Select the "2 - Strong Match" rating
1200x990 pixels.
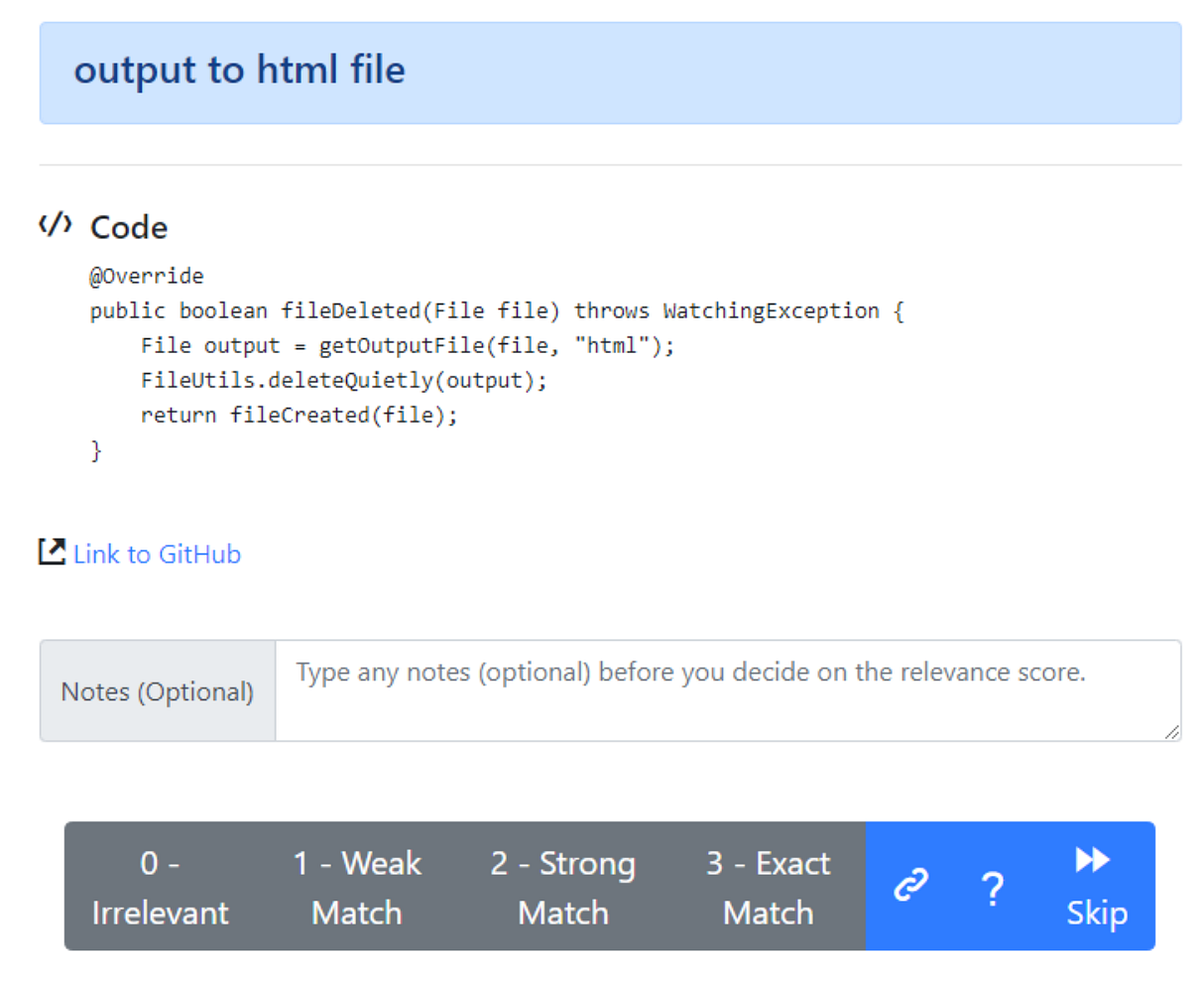[x=563, y=886]
